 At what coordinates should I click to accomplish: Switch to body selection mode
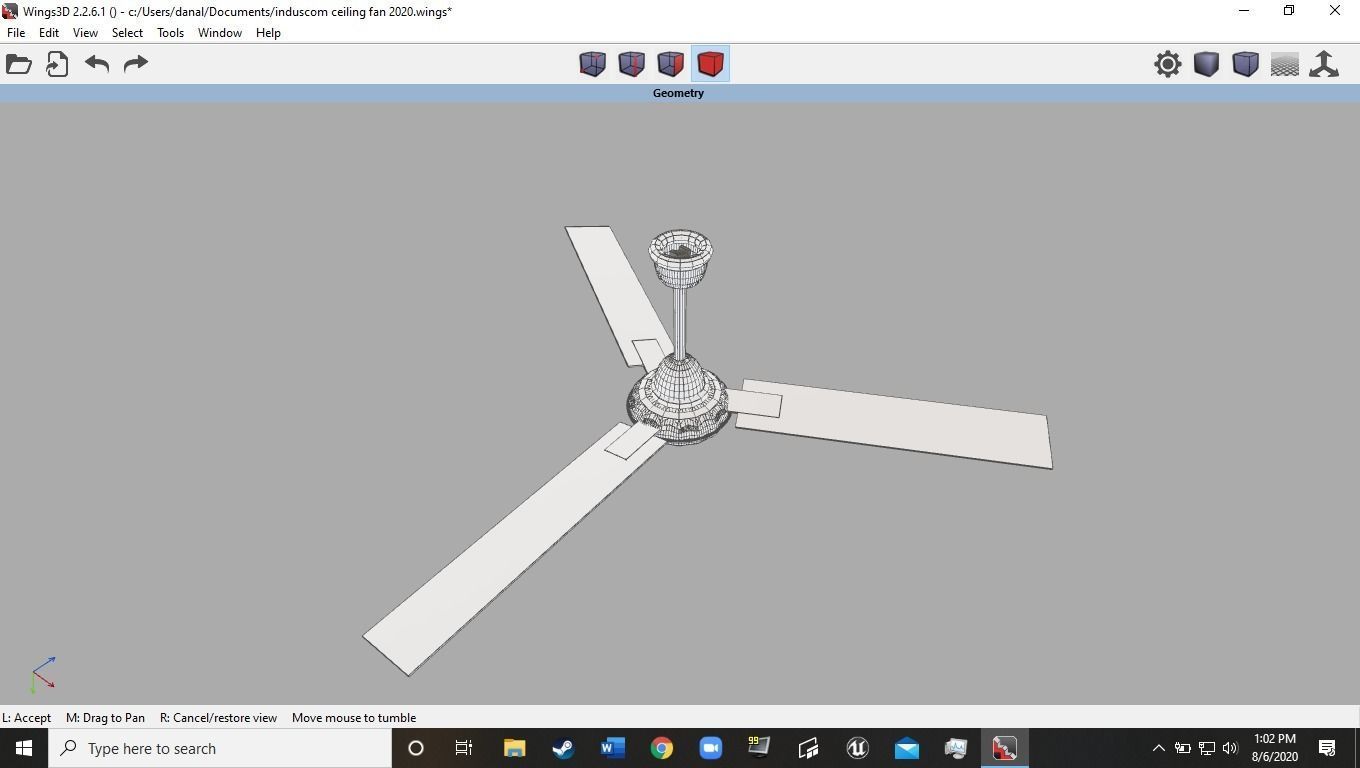[x=710, y=64]
